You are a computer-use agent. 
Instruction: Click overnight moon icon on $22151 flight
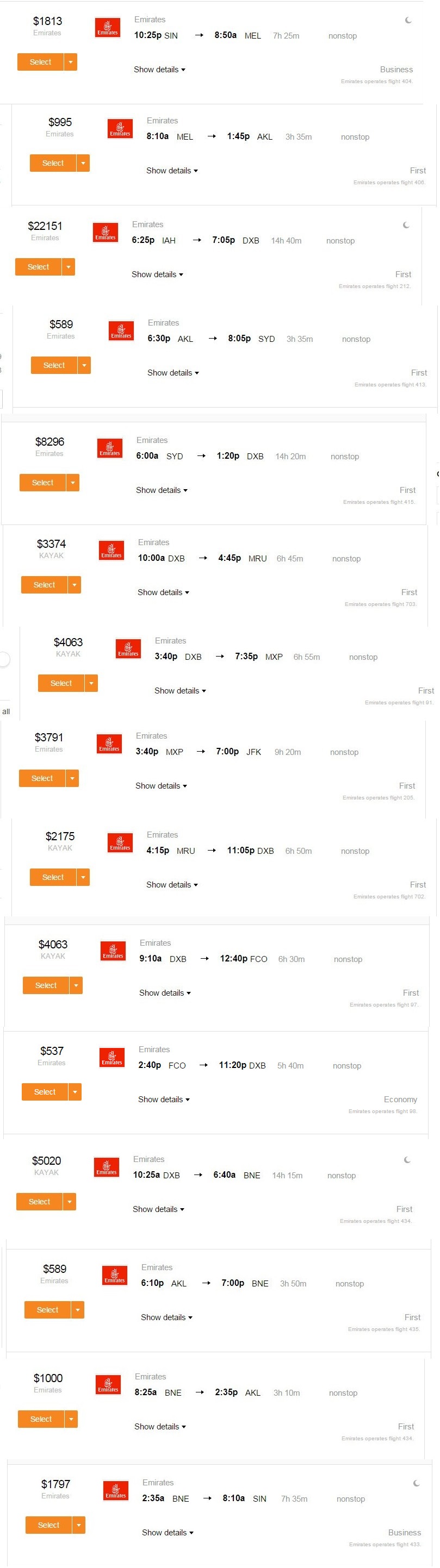coord(406,225)
